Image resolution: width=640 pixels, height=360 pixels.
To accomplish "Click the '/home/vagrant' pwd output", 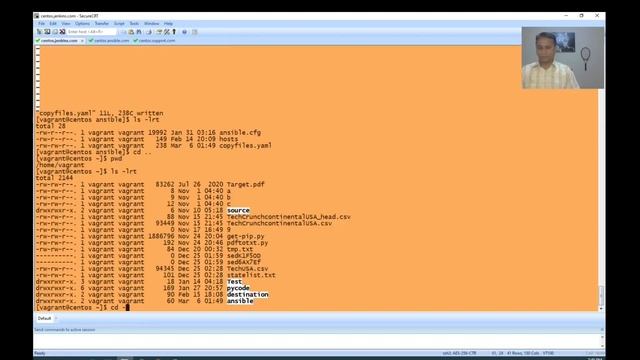I will [60, 165].
